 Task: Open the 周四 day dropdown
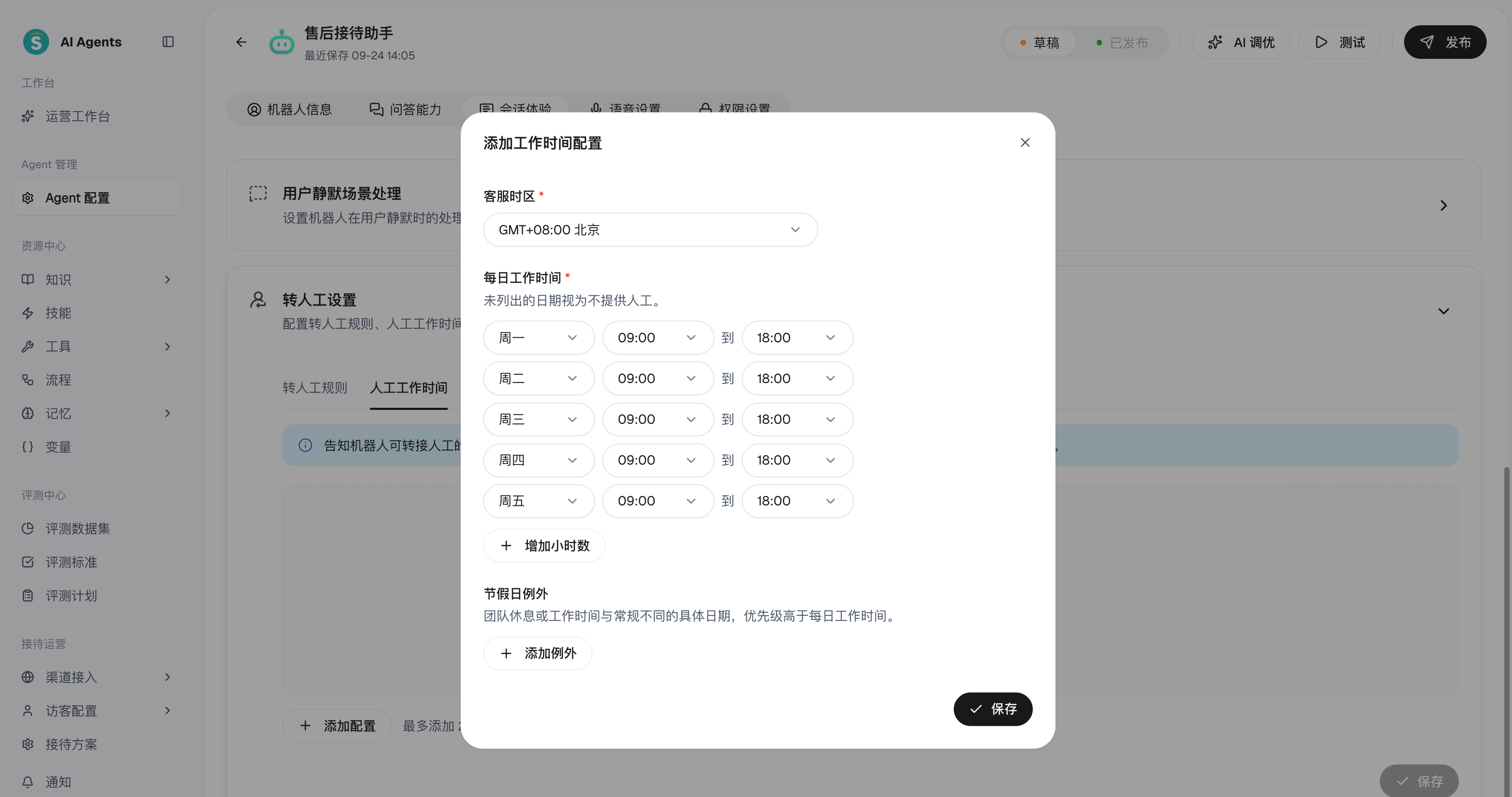point(539,460)
